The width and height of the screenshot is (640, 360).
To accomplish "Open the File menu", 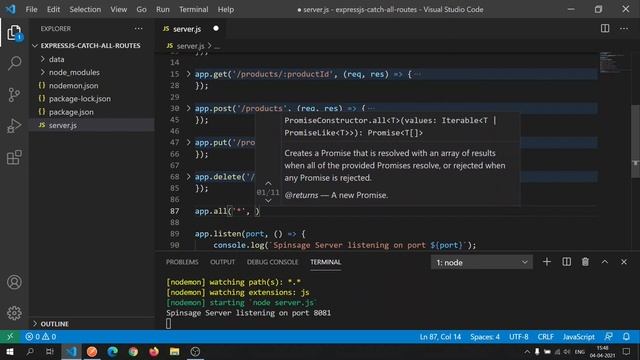I will pyautogui.click(x=31, y=9).
